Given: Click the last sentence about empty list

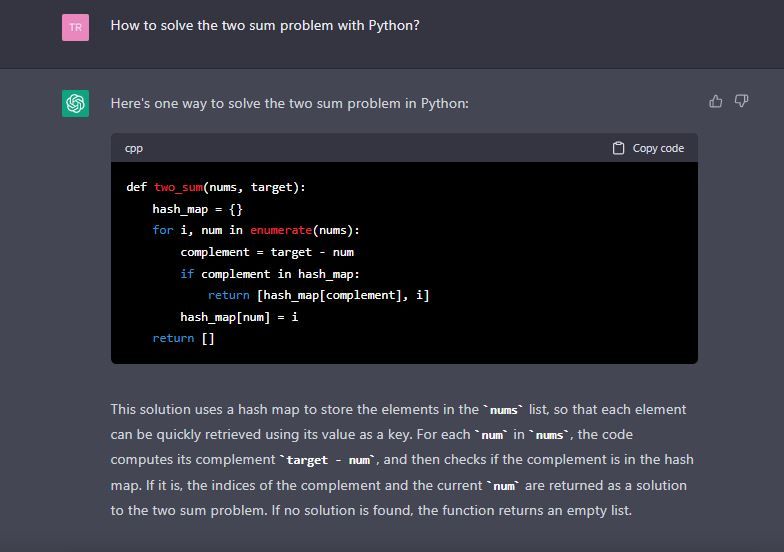Looking at the screenshot, I should 452,510.
